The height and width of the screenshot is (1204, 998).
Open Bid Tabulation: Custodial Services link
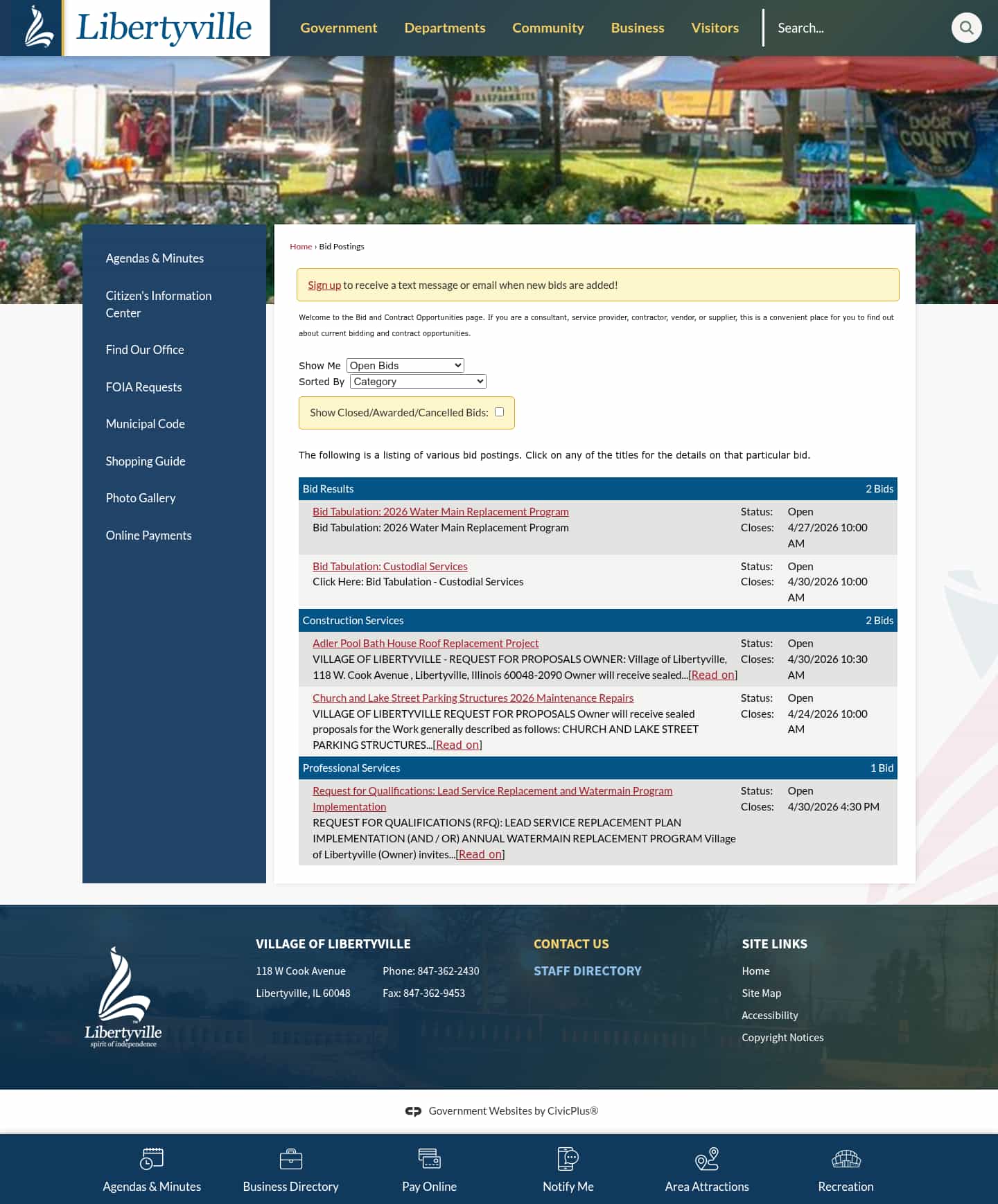click(390, 566)
